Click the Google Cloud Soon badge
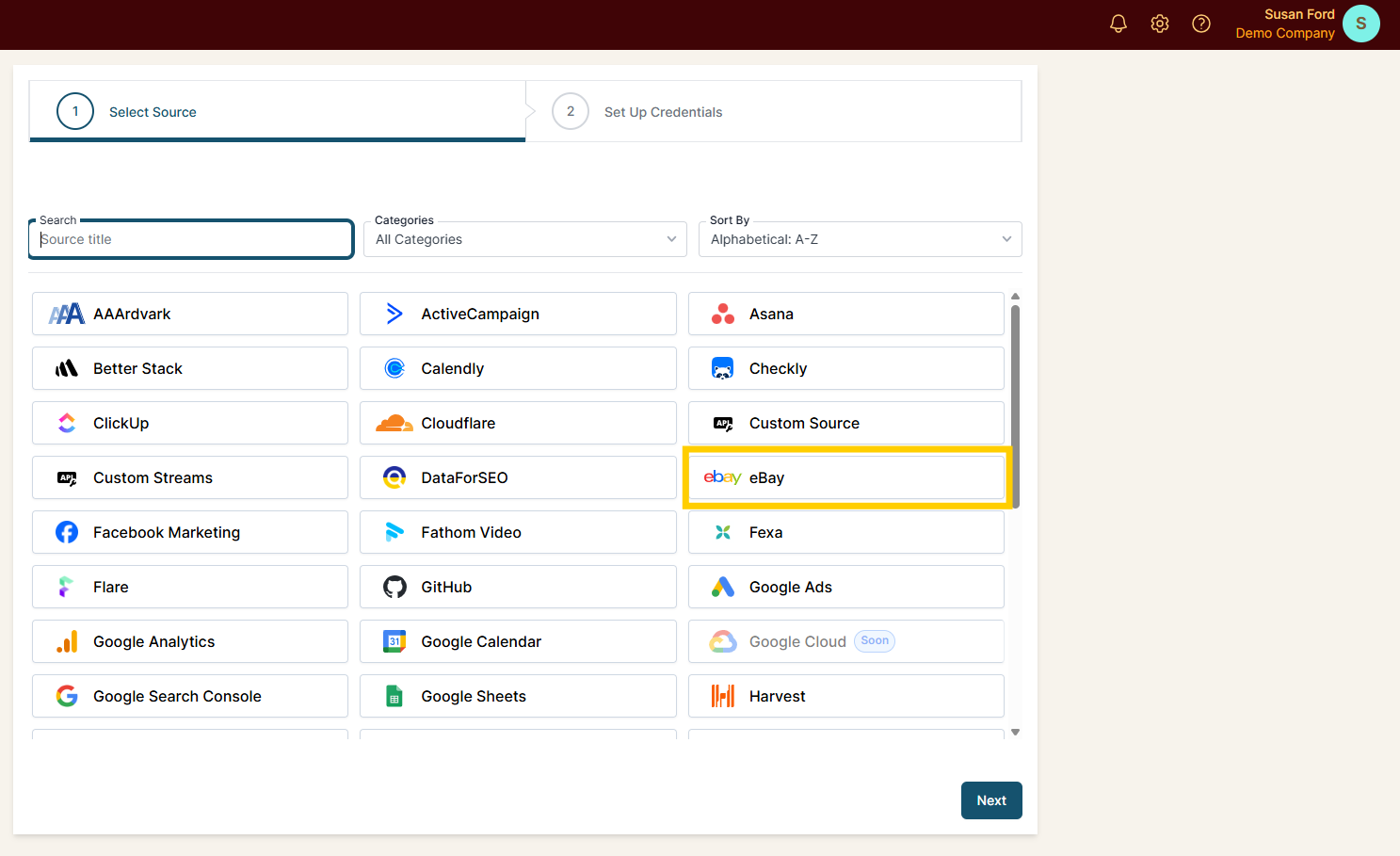This screenshot has width=1400, height=856. 875,640
